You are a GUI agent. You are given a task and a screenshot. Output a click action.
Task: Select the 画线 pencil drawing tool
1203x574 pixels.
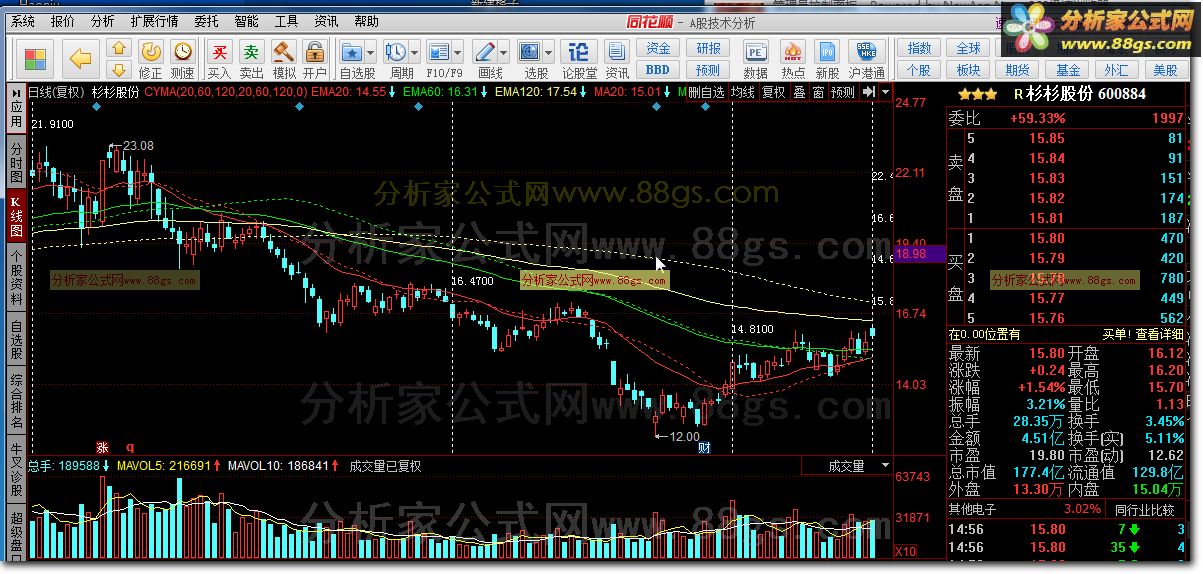(x=485, y=51)
